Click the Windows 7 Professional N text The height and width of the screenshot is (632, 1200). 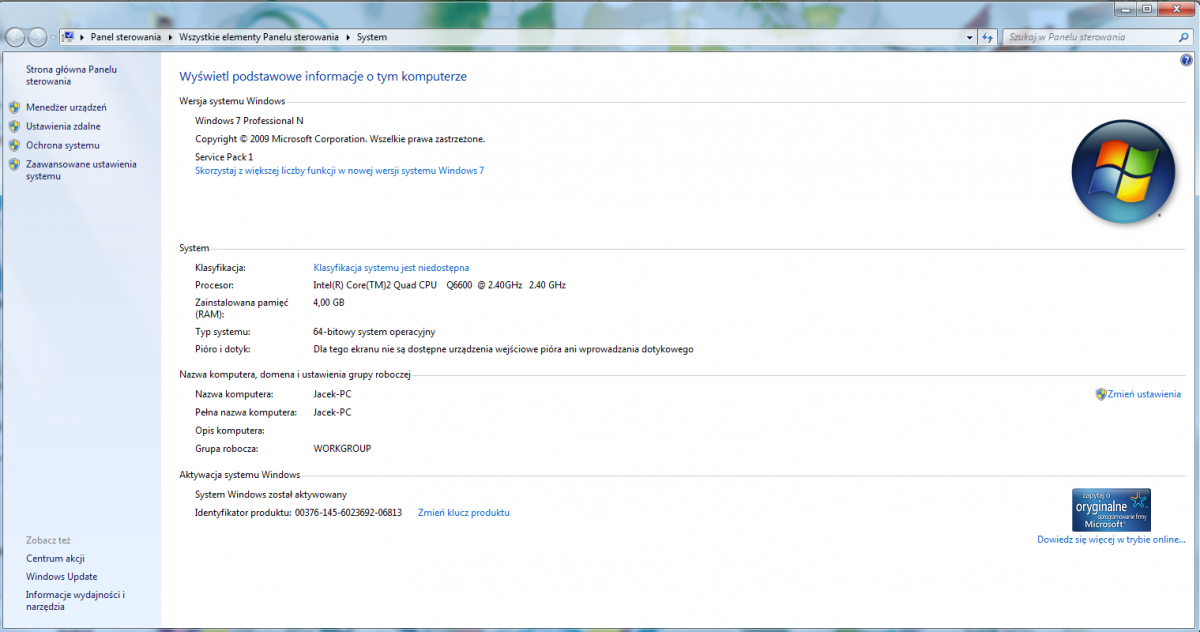pos(249,120)
